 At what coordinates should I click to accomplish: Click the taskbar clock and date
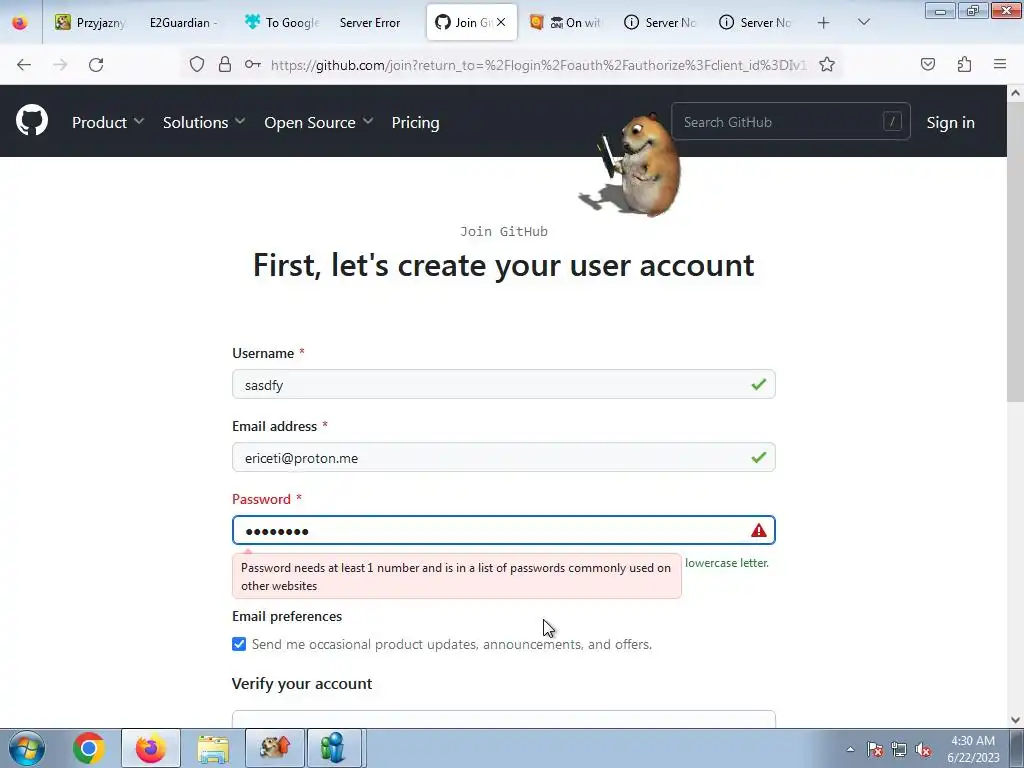click(x=973, y=749)
